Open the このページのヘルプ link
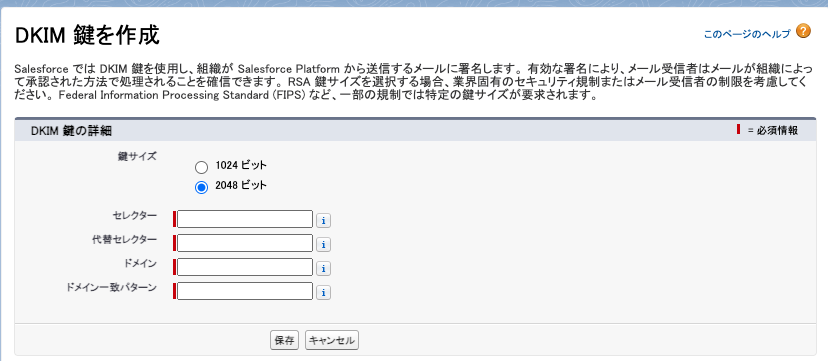Screen dimensions: 828x361 point(747,34)
